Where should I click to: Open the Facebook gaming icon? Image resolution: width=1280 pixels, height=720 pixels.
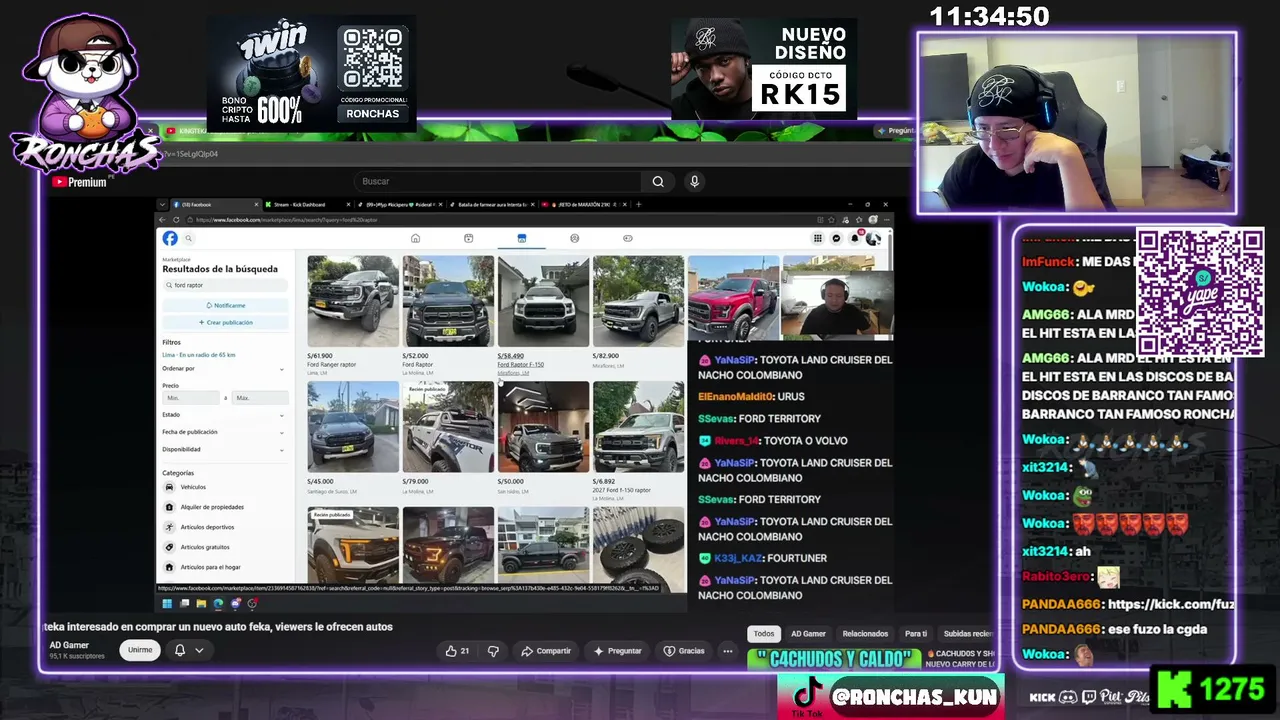point(627,238)
